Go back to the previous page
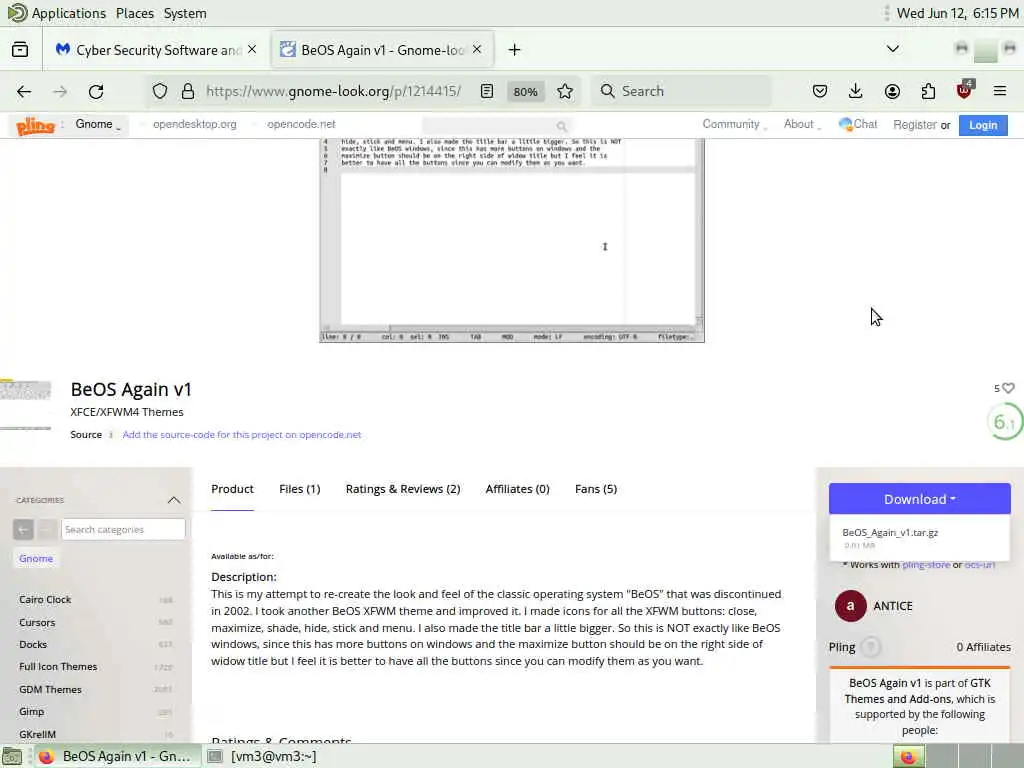The width and height of the screenshot is (1024, 768). (24, 91)
